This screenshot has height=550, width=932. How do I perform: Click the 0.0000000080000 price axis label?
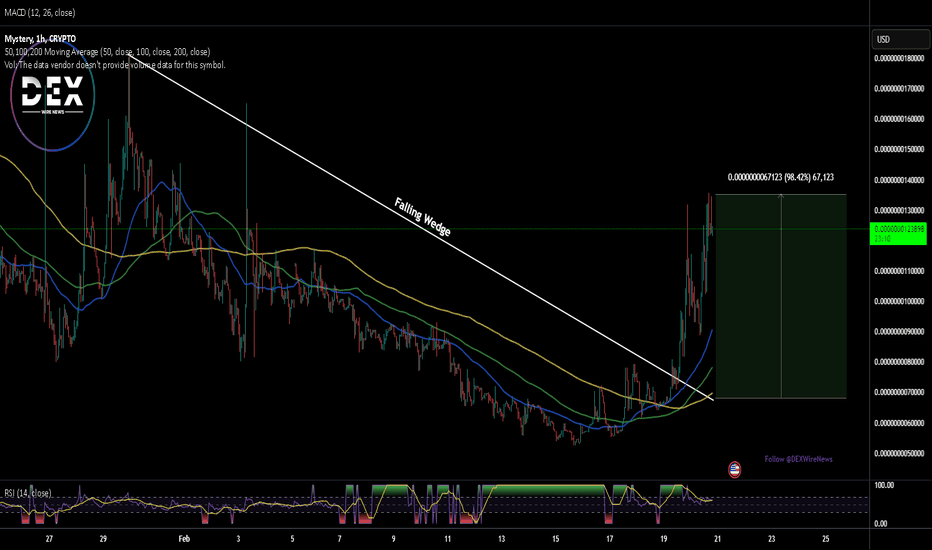899,362
